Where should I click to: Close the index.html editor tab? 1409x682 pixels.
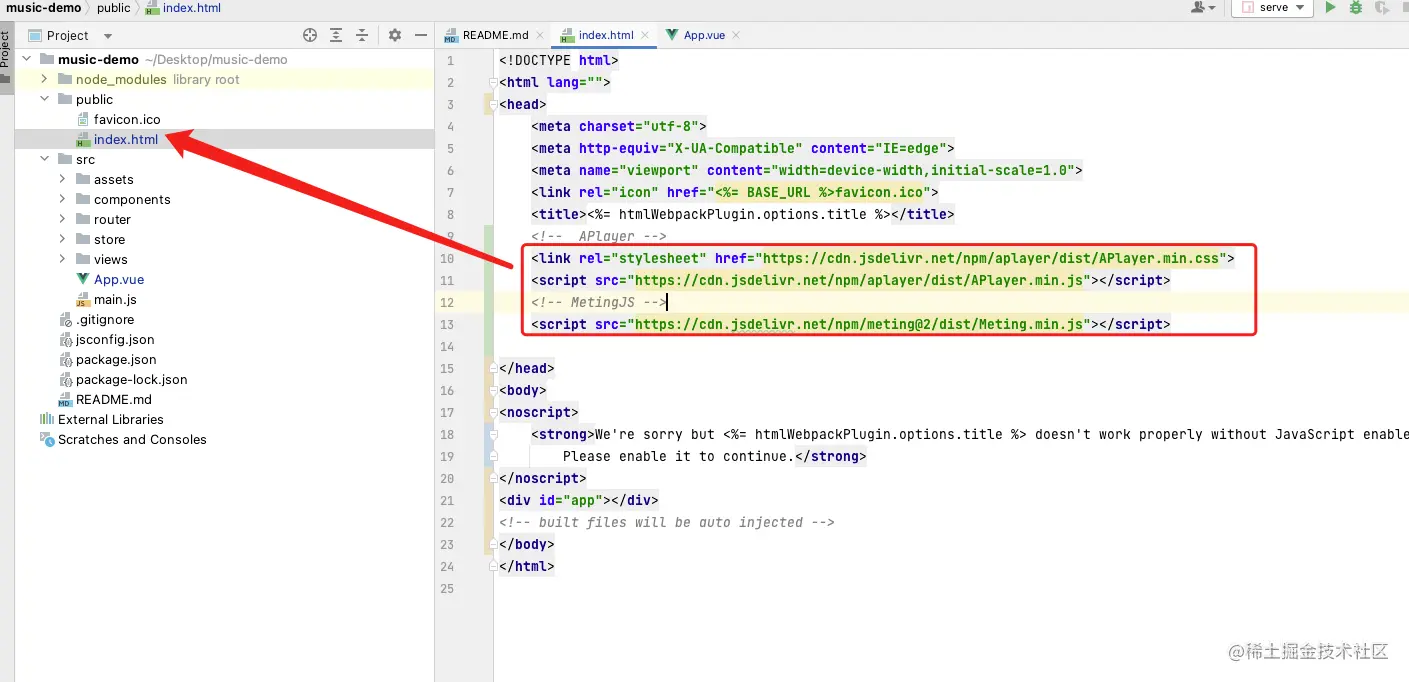pyautogui.click(x=645, y=35)
